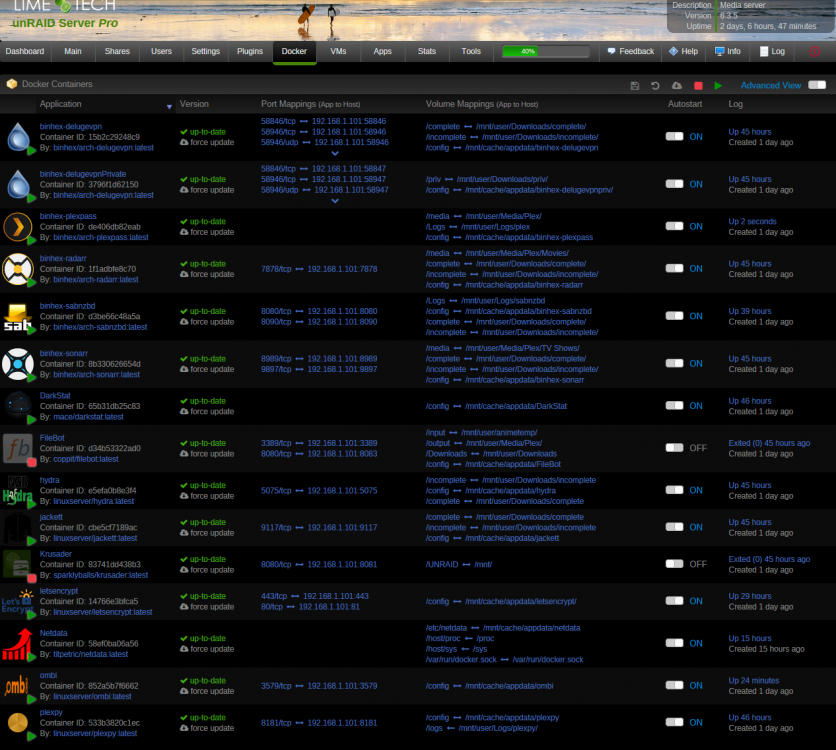The image size is (836, 750).
Task: Click the cloud check-for-updates icon in header
Action: click(677, 86)
